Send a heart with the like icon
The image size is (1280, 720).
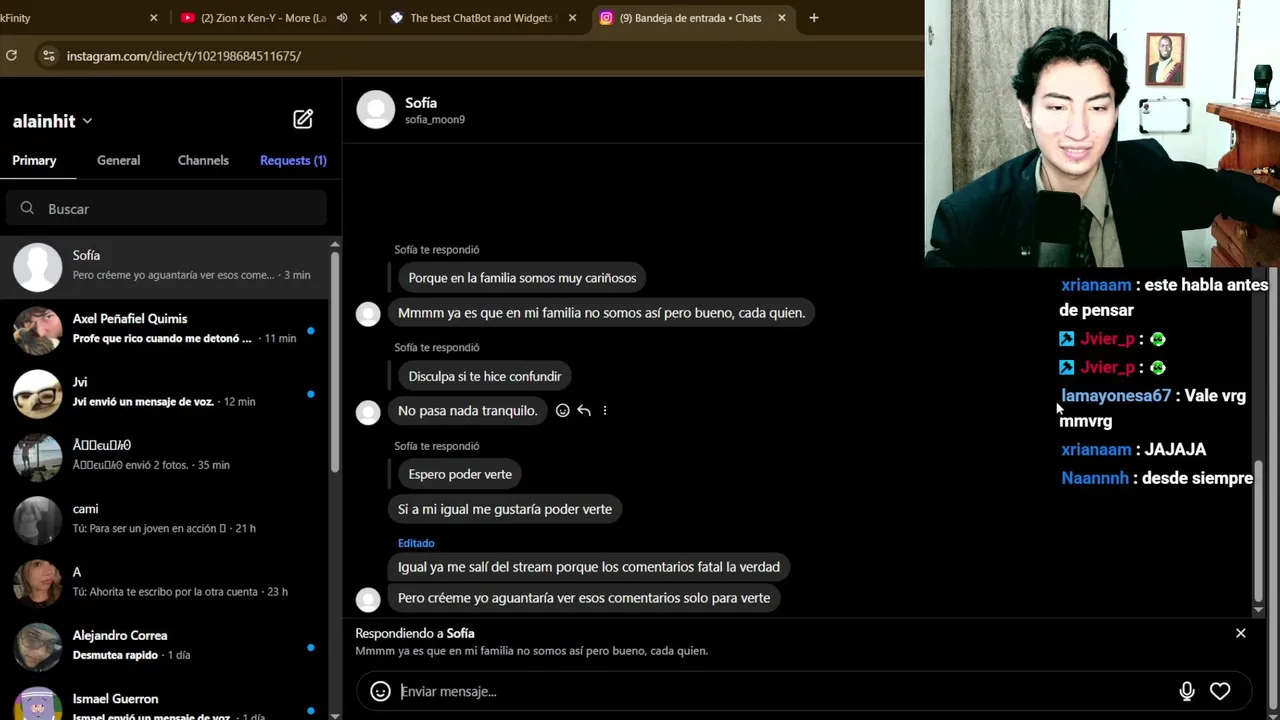pos(1220,691)
